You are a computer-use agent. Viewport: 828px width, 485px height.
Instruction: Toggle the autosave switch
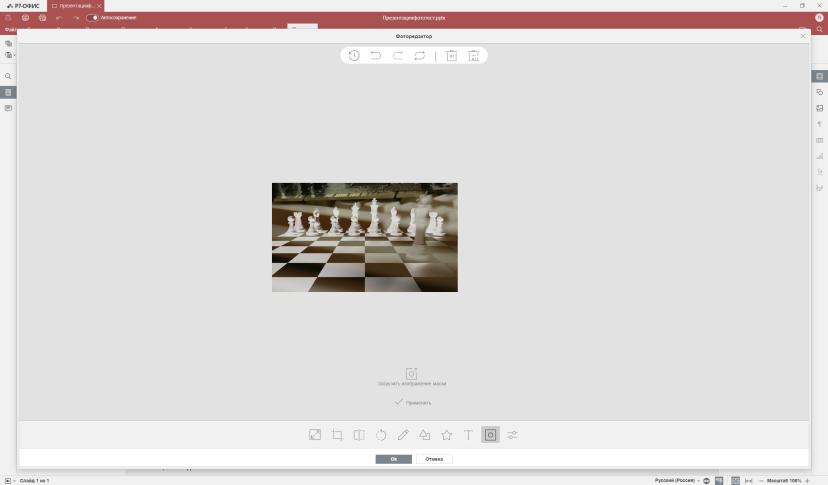click(x=92, y=17)
